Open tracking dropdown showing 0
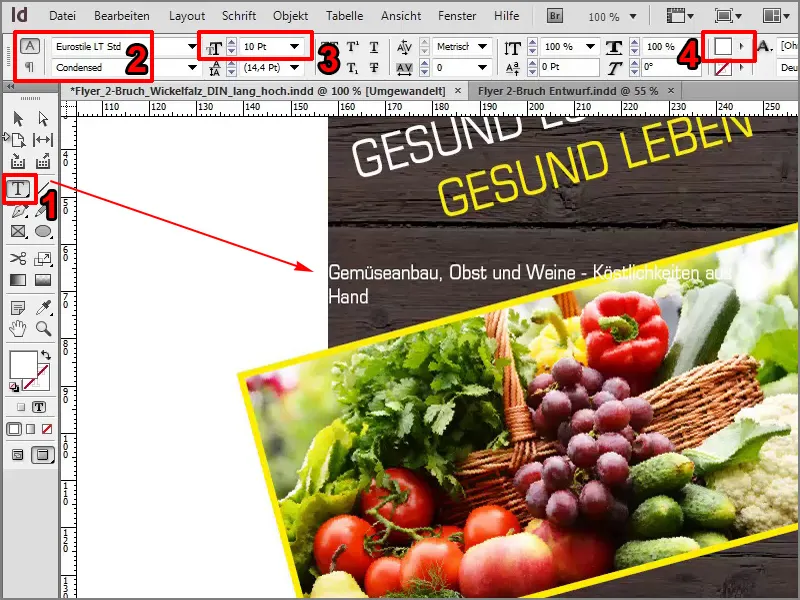 482,67
